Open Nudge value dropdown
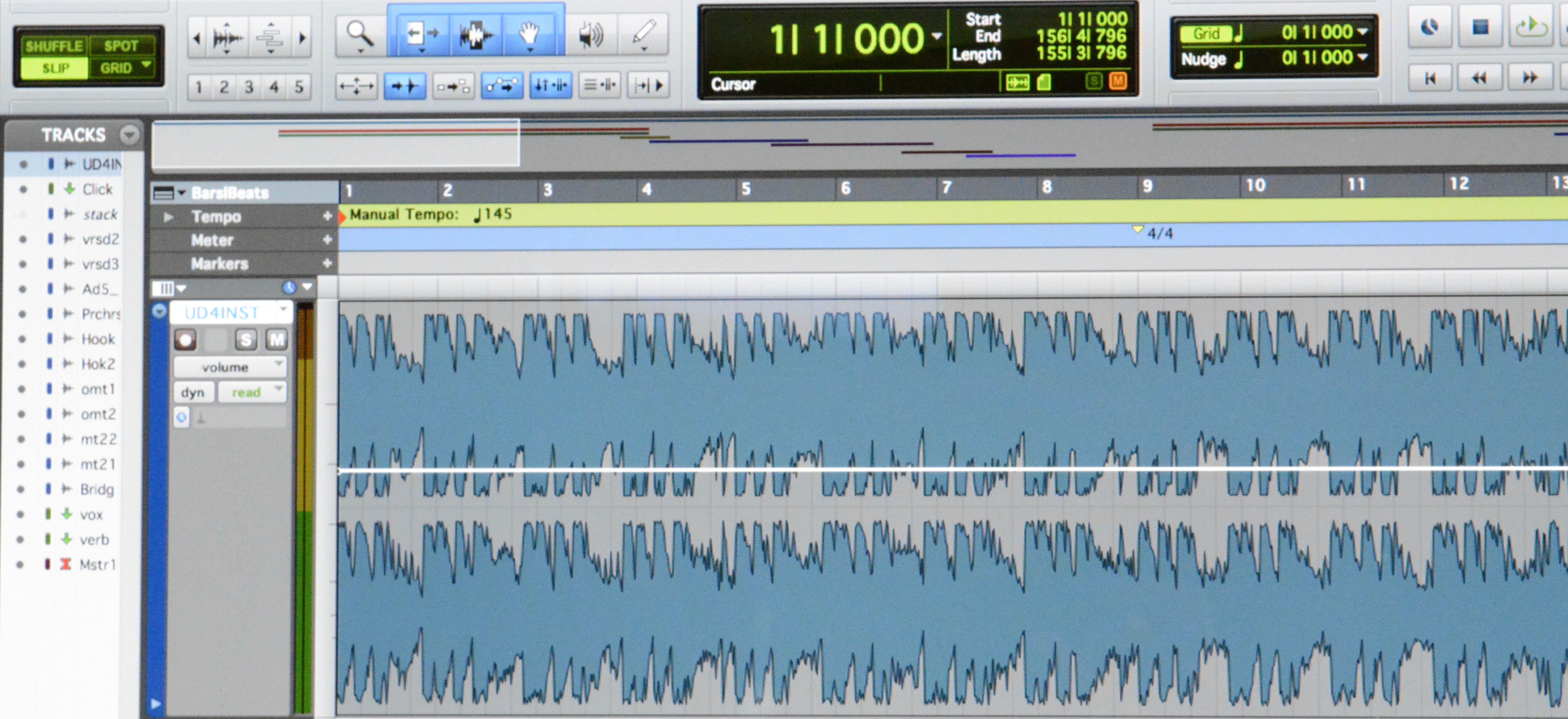The image size is (1568, 719). tap(1362, 57)
